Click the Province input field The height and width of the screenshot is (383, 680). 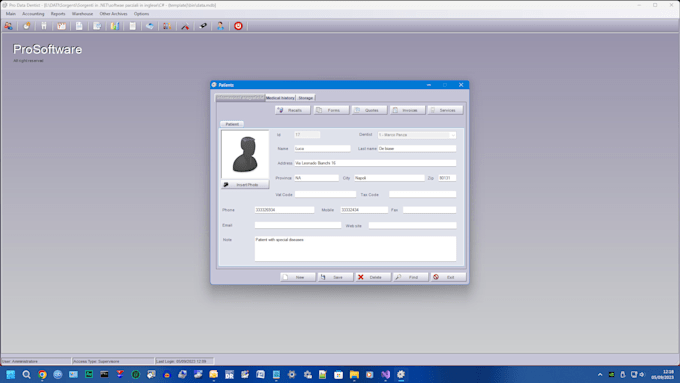point(317,178)
